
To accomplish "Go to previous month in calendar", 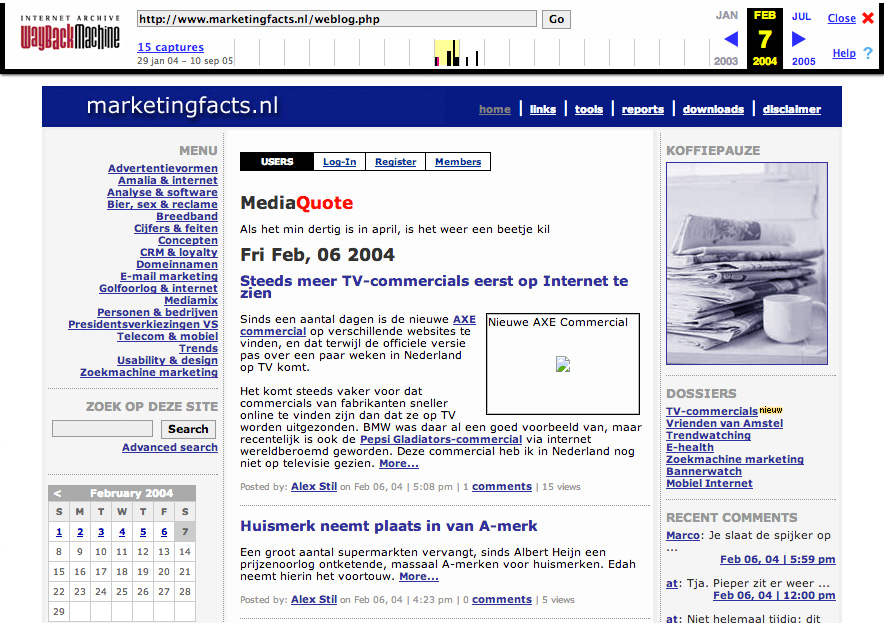I will (58, 493).
